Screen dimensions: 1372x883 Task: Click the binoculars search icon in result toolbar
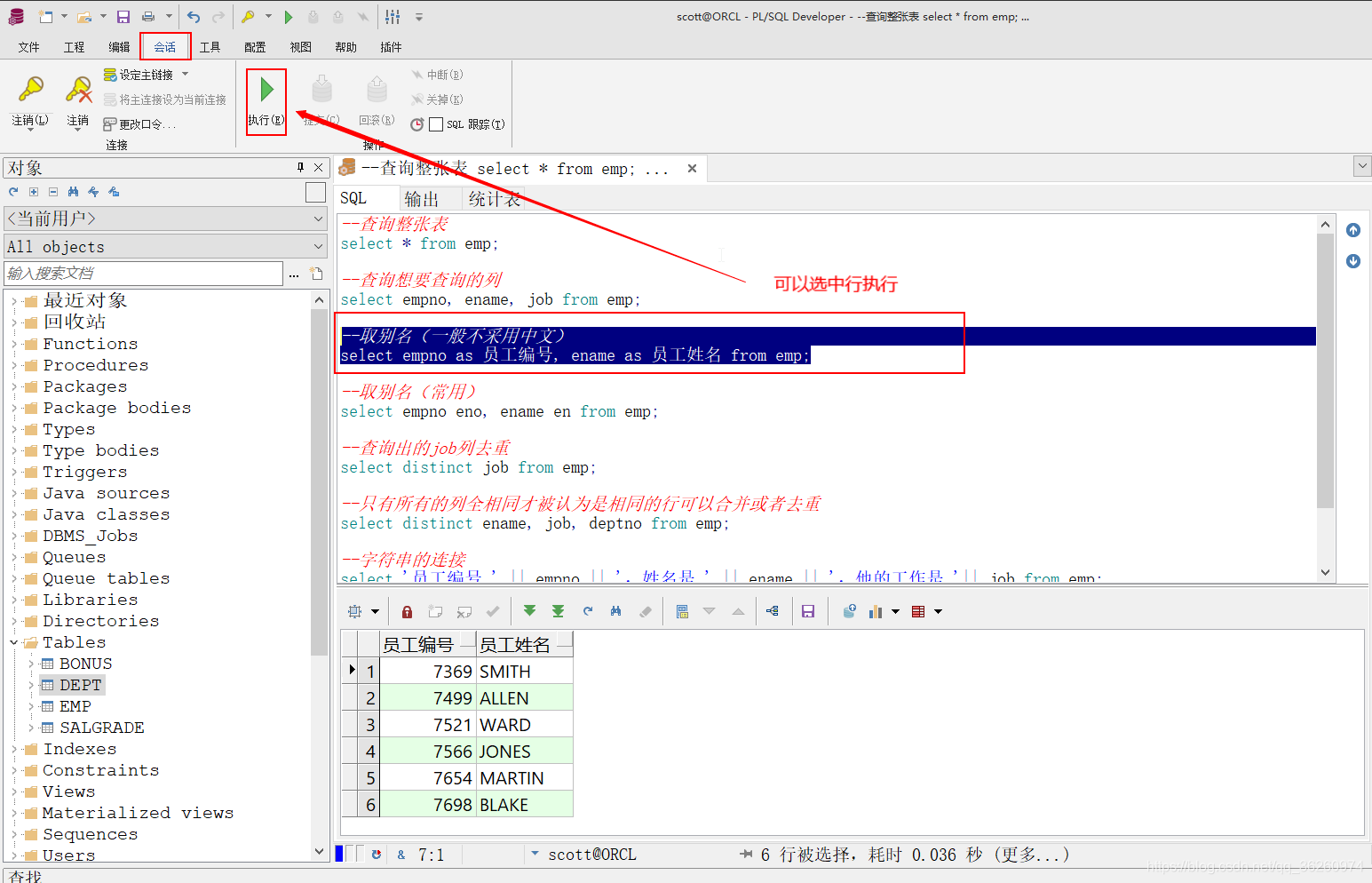tap(615, 611)
